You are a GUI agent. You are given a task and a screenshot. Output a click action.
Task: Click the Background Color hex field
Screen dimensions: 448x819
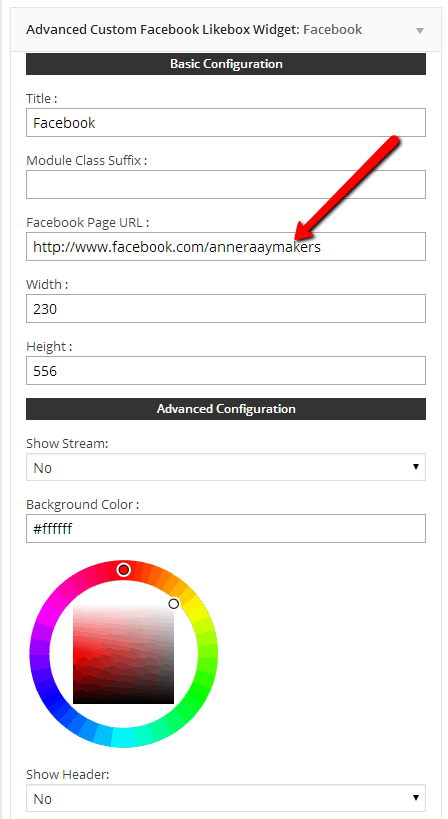(226, 529)
